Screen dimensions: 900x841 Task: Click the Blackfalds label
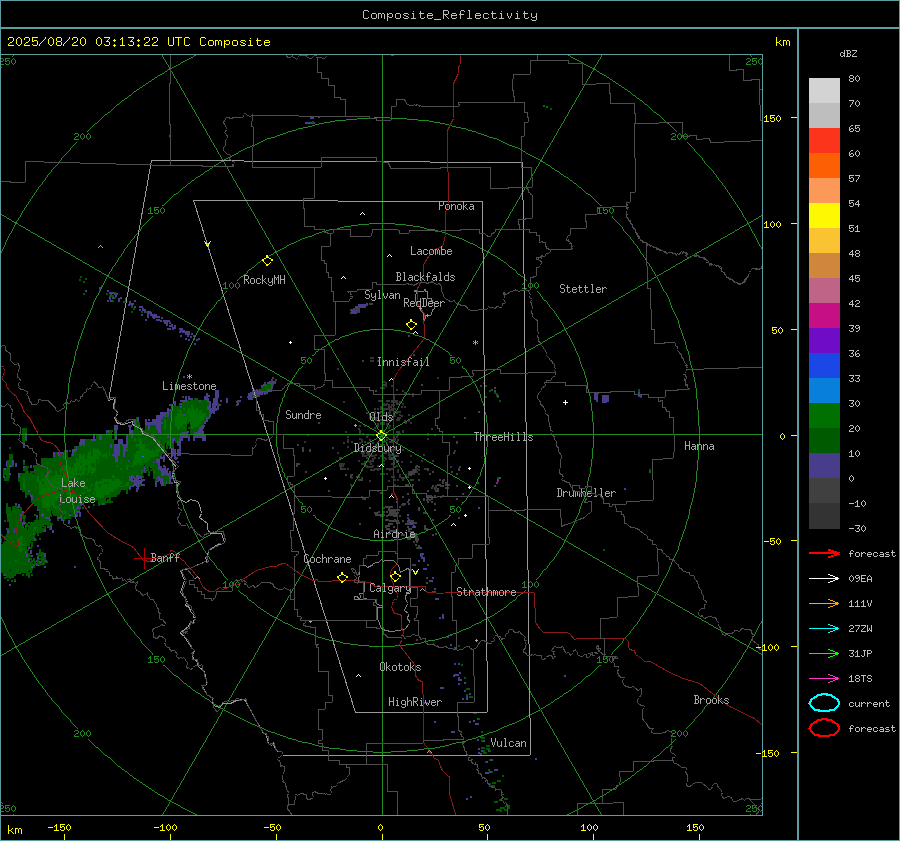425,277
